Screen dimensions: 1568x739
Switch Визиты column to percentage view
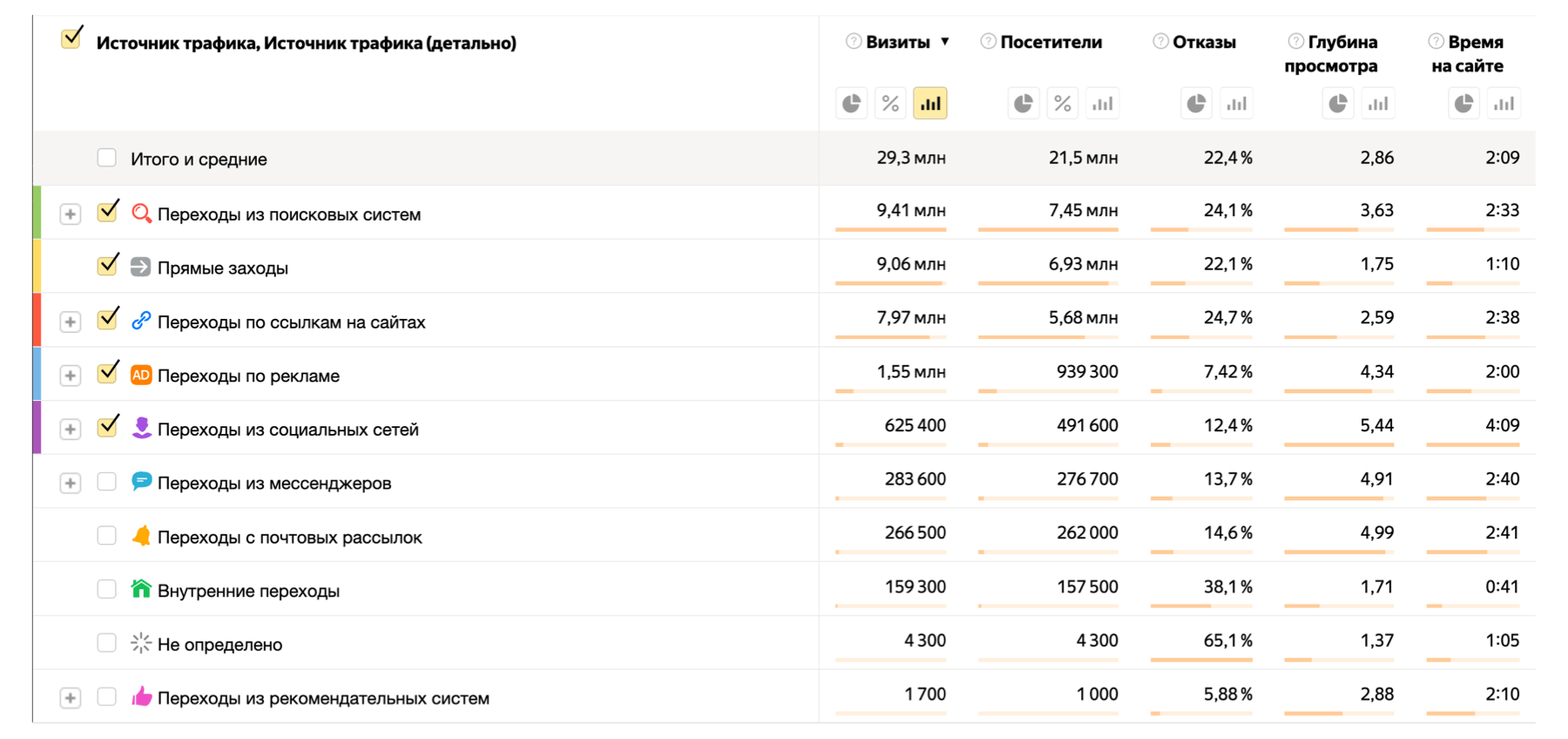890,104
